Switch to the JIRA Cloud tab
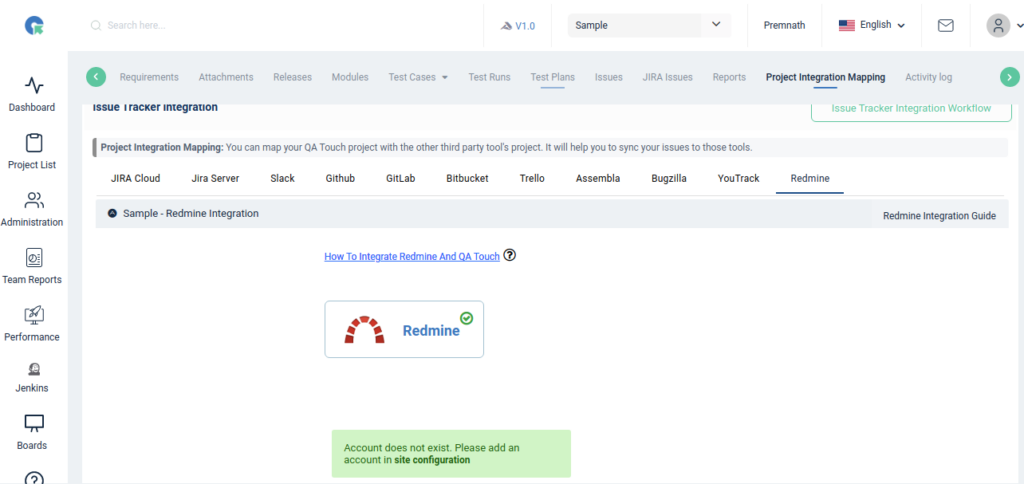 tap(135, 178)
